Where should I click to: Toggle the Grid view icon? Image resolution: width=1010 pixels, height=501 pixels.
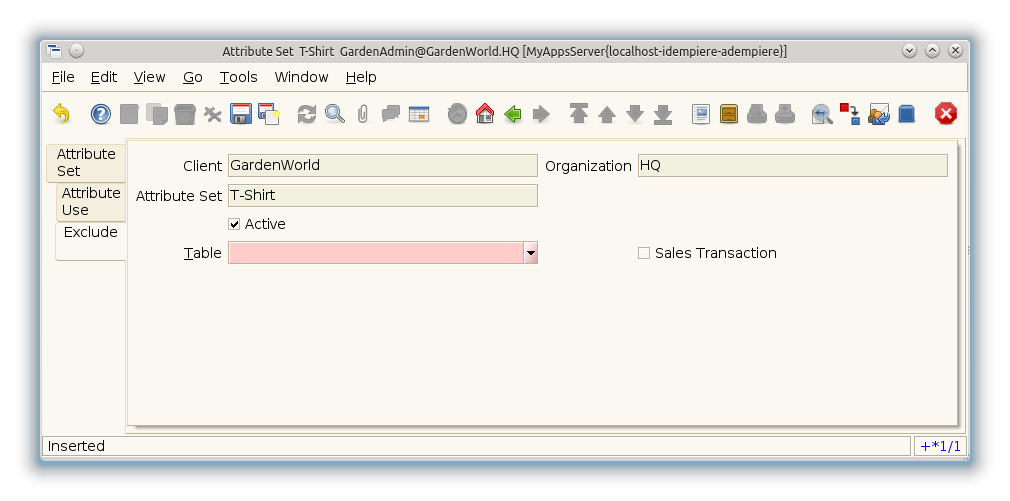(419, 114)
